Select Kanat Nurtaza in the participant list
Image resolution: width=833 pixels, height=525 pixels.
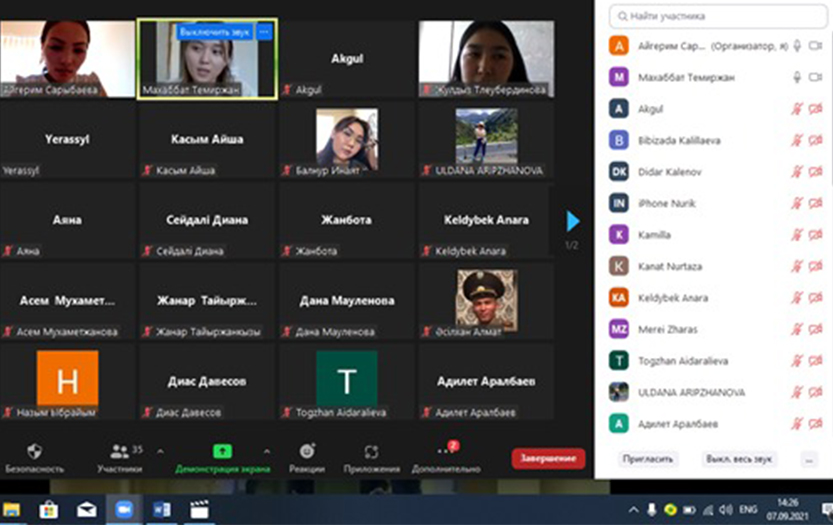[669, 267]
